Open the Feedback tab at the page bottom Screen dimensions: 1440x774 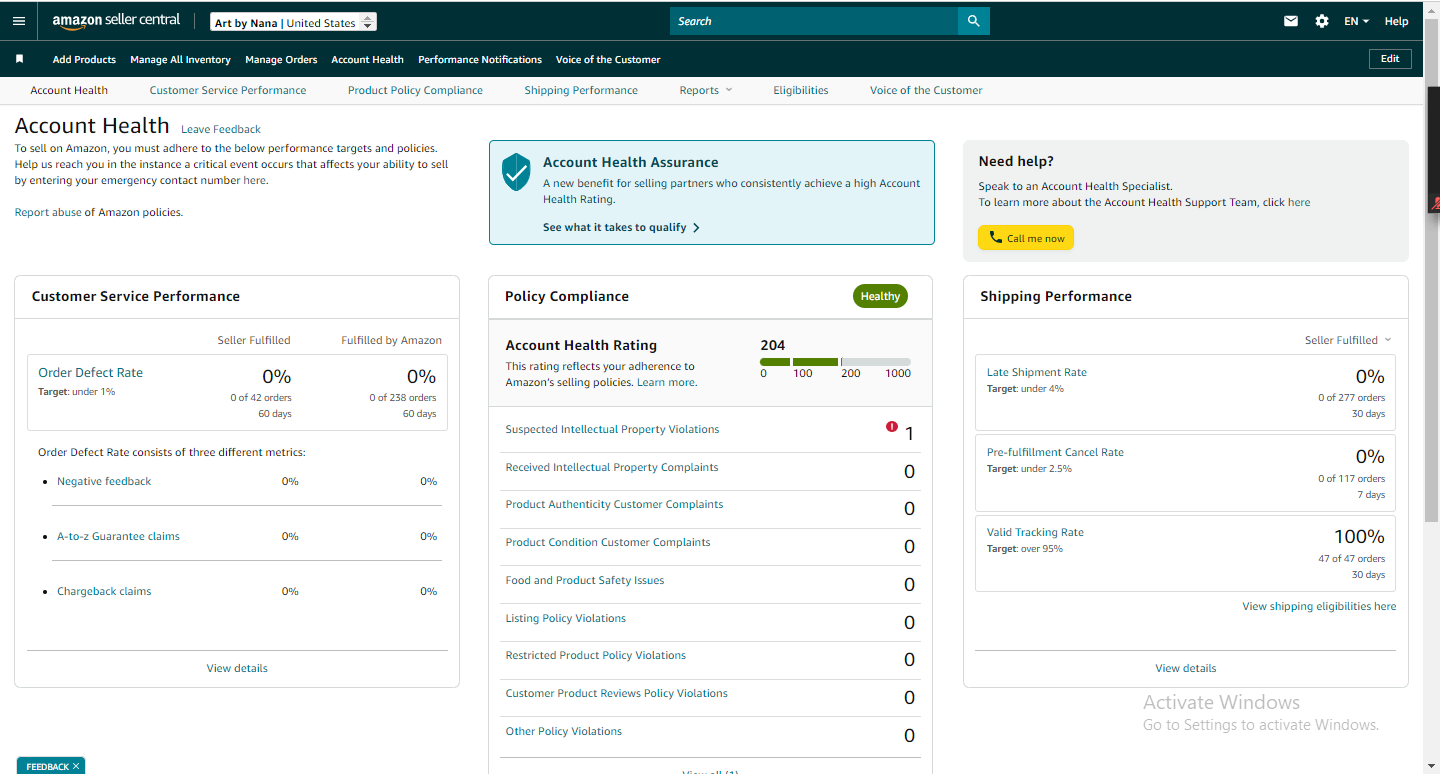pyautogui.click(x=47, y=767)
